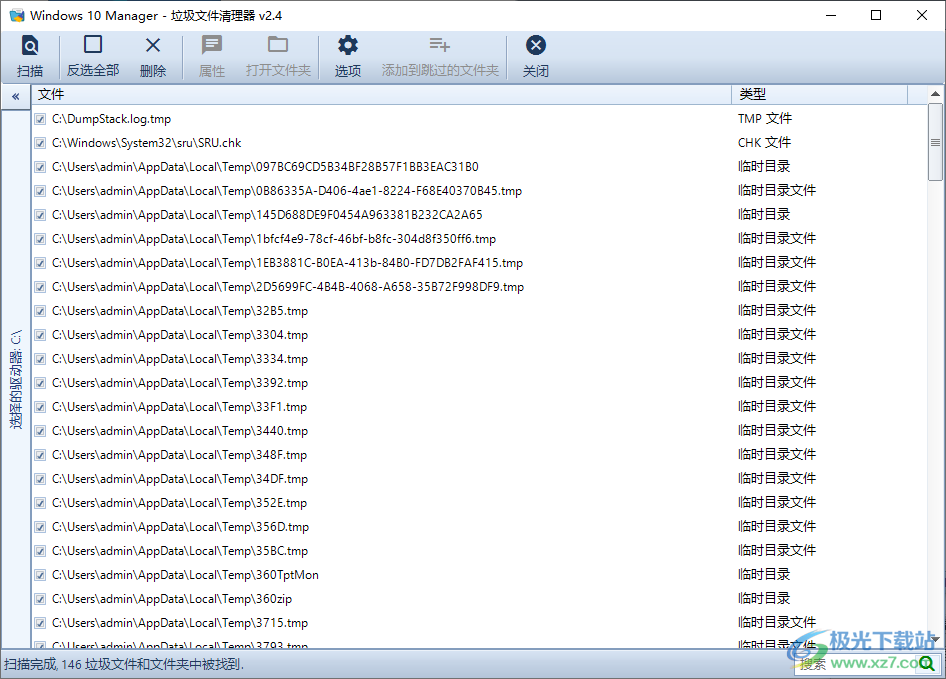
Task: Uncheck the DumpStack.log.tmp entry
Action: (x=39, y=118)
